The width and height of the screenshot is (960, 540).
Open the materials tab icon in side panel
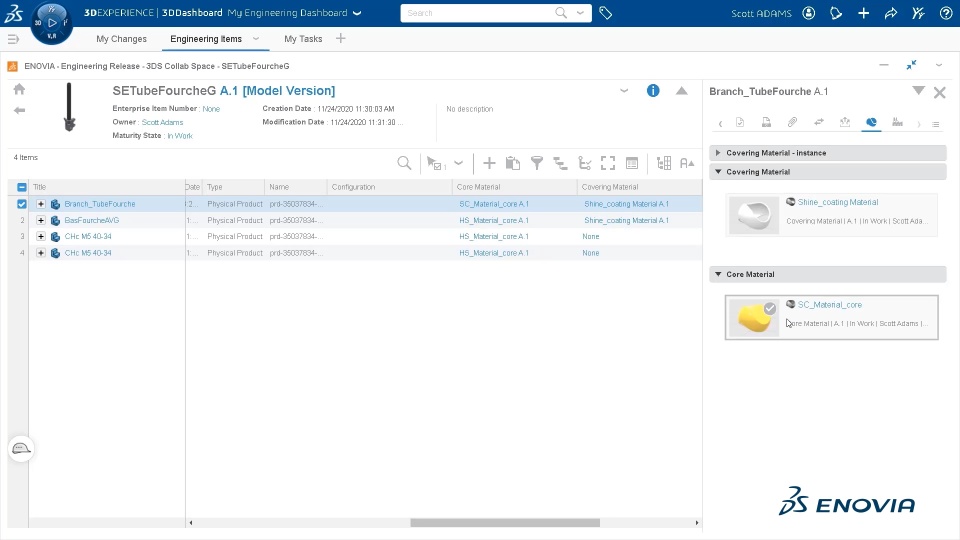coord(871,122)
